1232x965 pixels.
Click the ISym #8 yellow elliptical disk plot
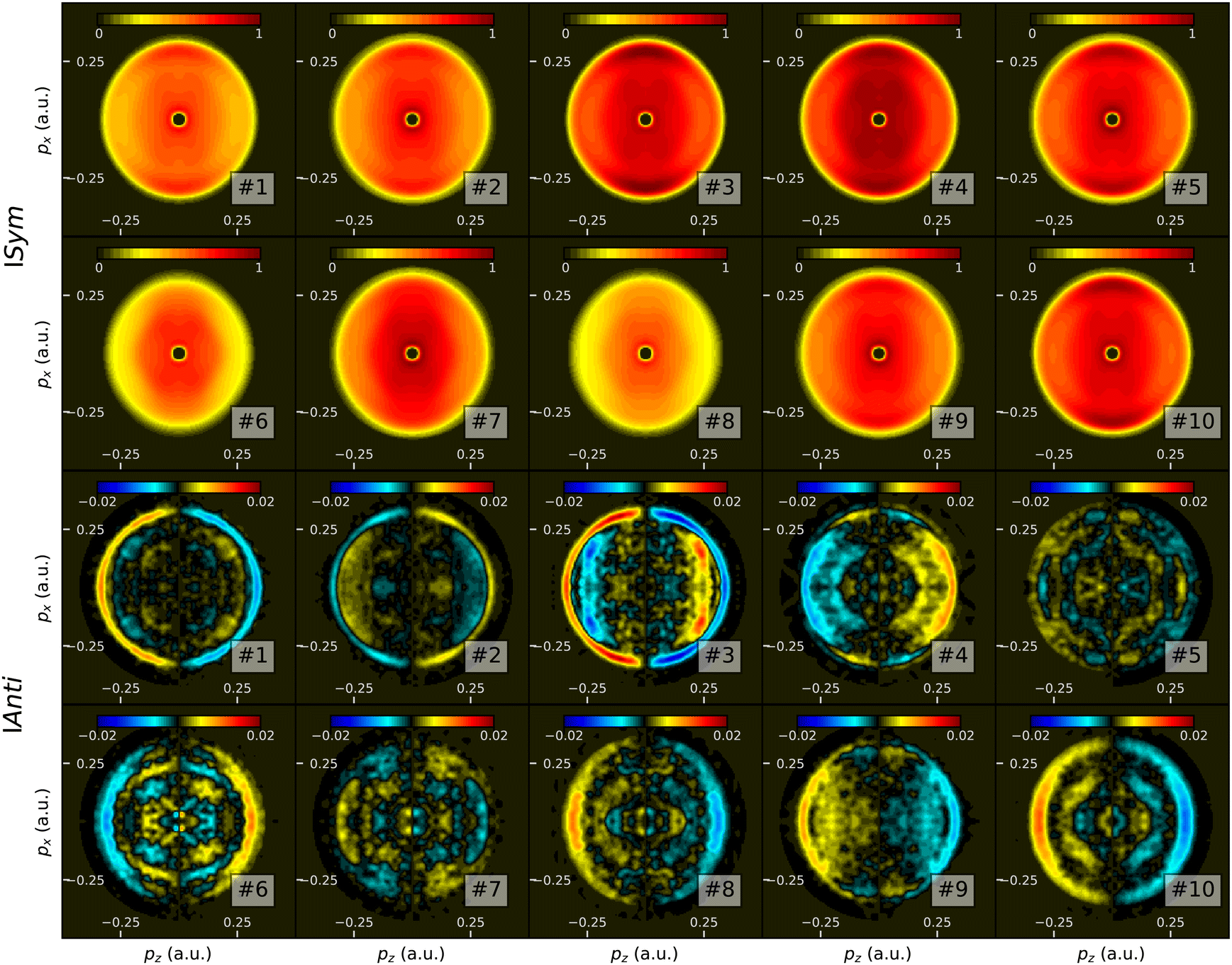[645, 353]
